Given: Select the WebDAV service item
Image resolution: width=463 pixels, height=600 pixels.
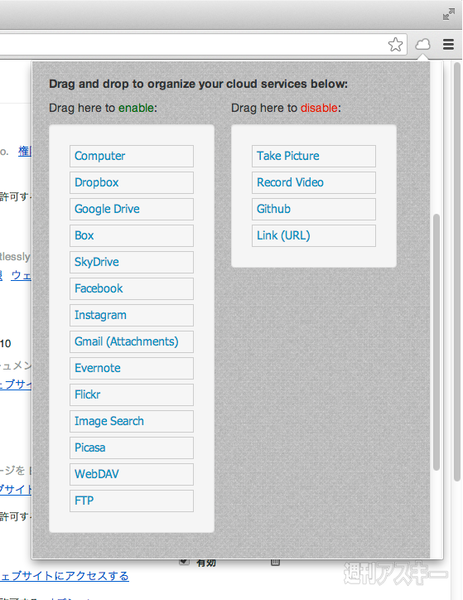Looking at the screenshot, I should pyautogui.click(x=132, y=474).
